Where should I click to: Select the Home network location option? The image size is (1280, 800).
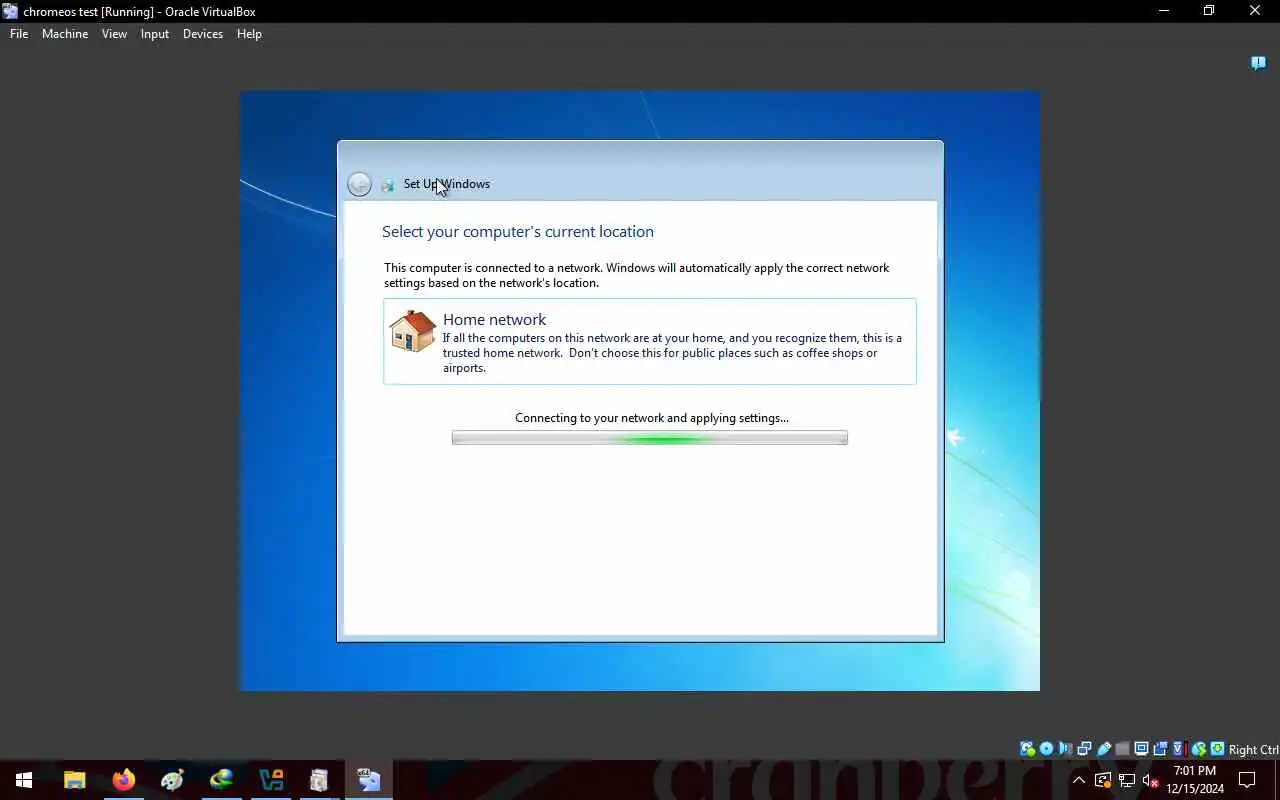pyautogui.click(x=650, y=341)
